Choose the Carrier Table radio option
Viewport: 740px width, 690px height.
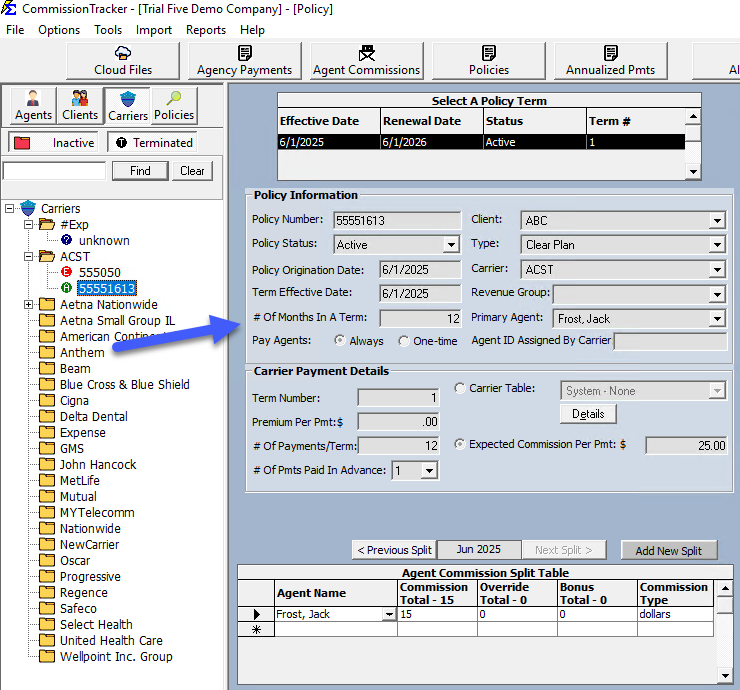tap(460, 388)
